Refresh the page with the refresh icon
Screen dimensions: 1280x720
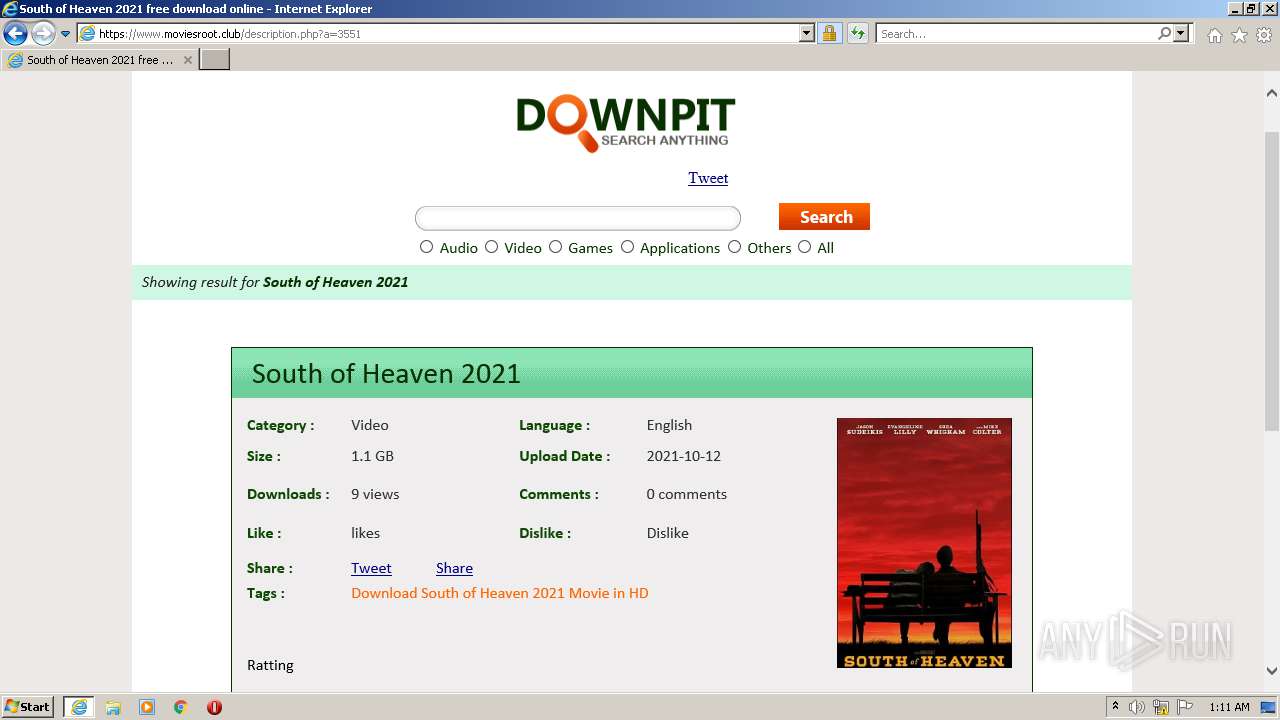857,34
